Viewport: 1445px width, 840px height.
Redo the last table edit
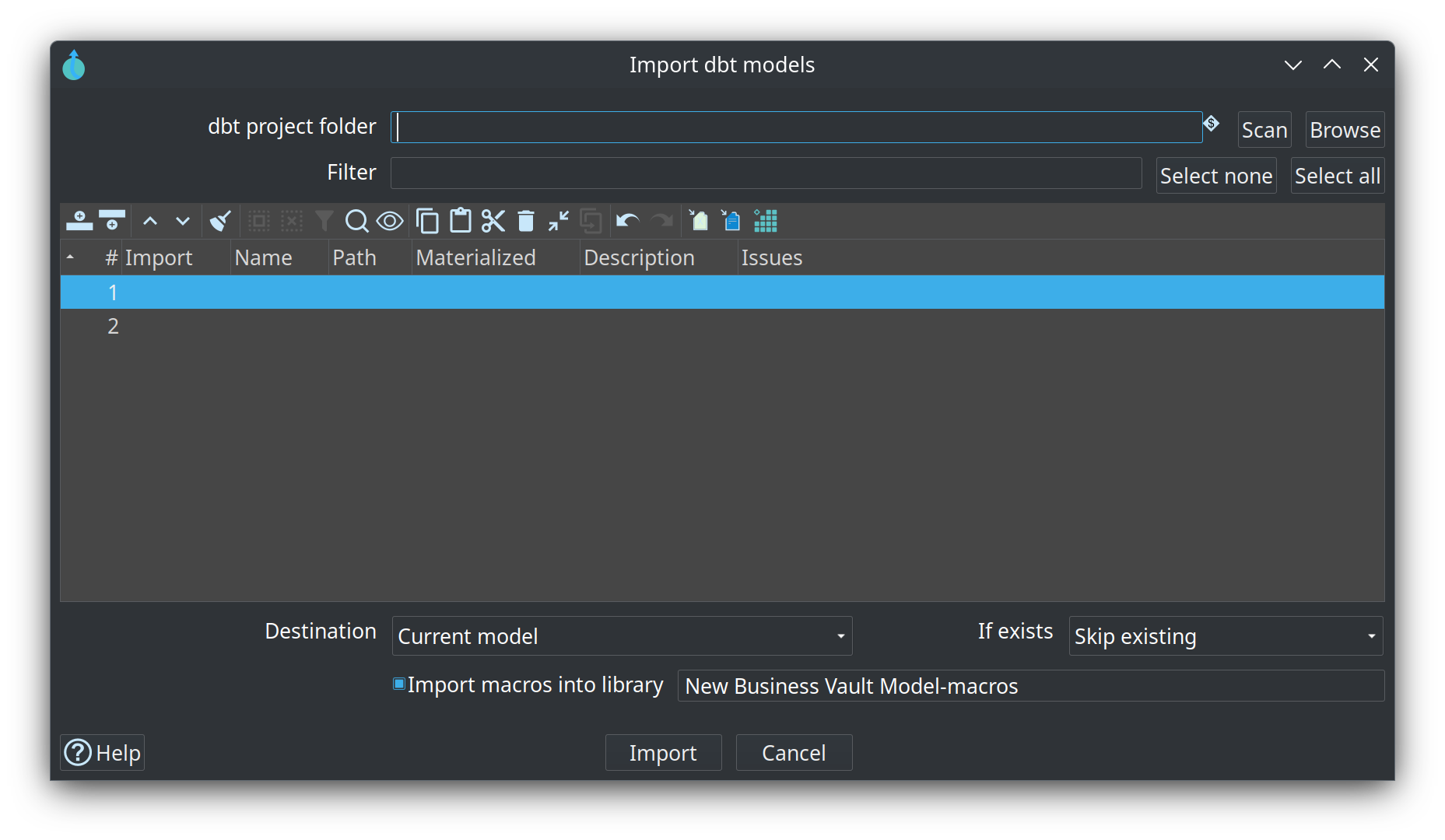tap(661, 221)
